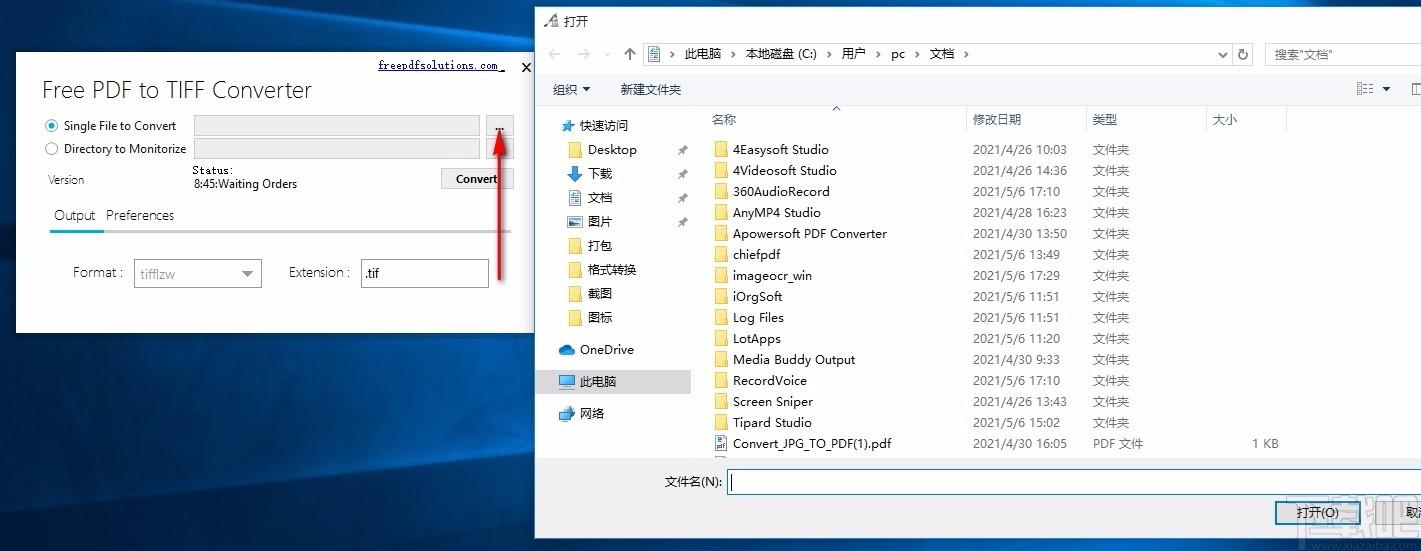Select the 360AudioRecord folder
1421x551 pixels.
(781, 191)
